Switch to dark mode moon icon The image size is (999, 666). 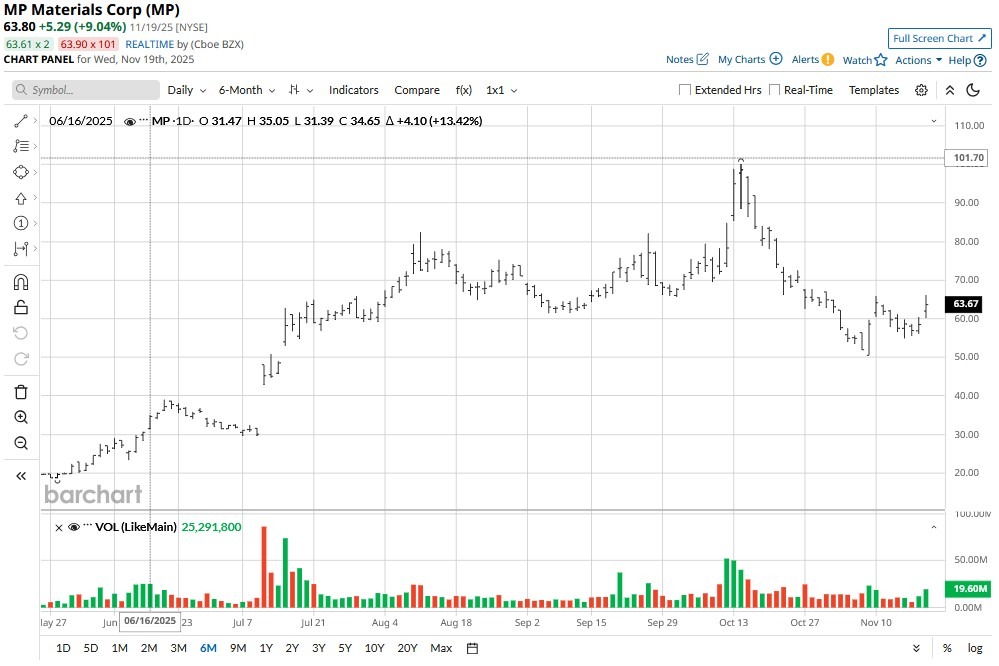tap(973, 90)
